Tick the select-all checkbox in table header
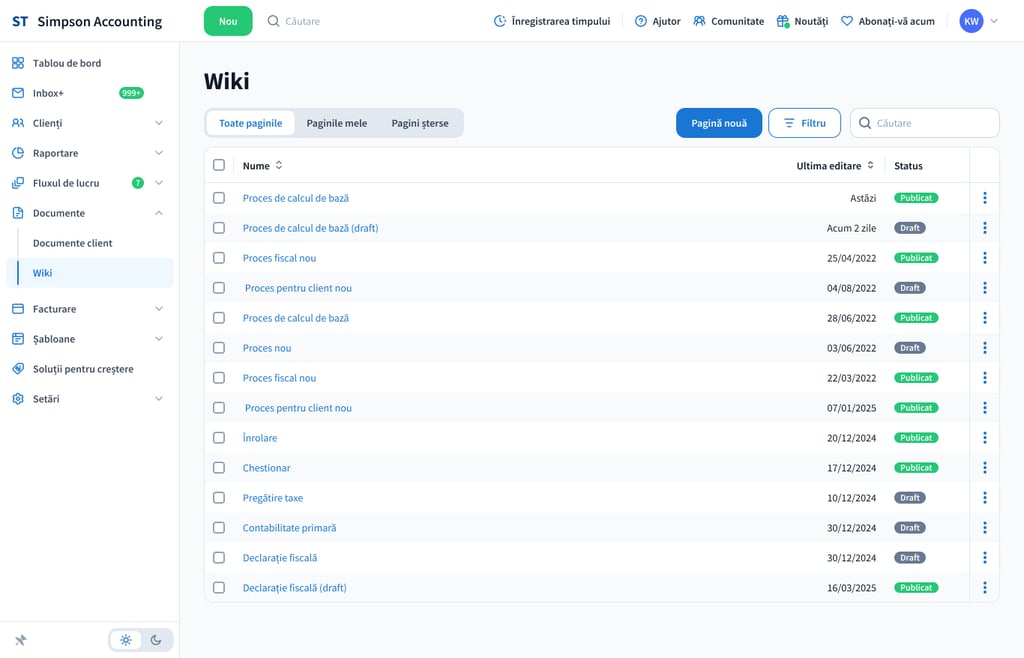 click(x=219, y=165)
